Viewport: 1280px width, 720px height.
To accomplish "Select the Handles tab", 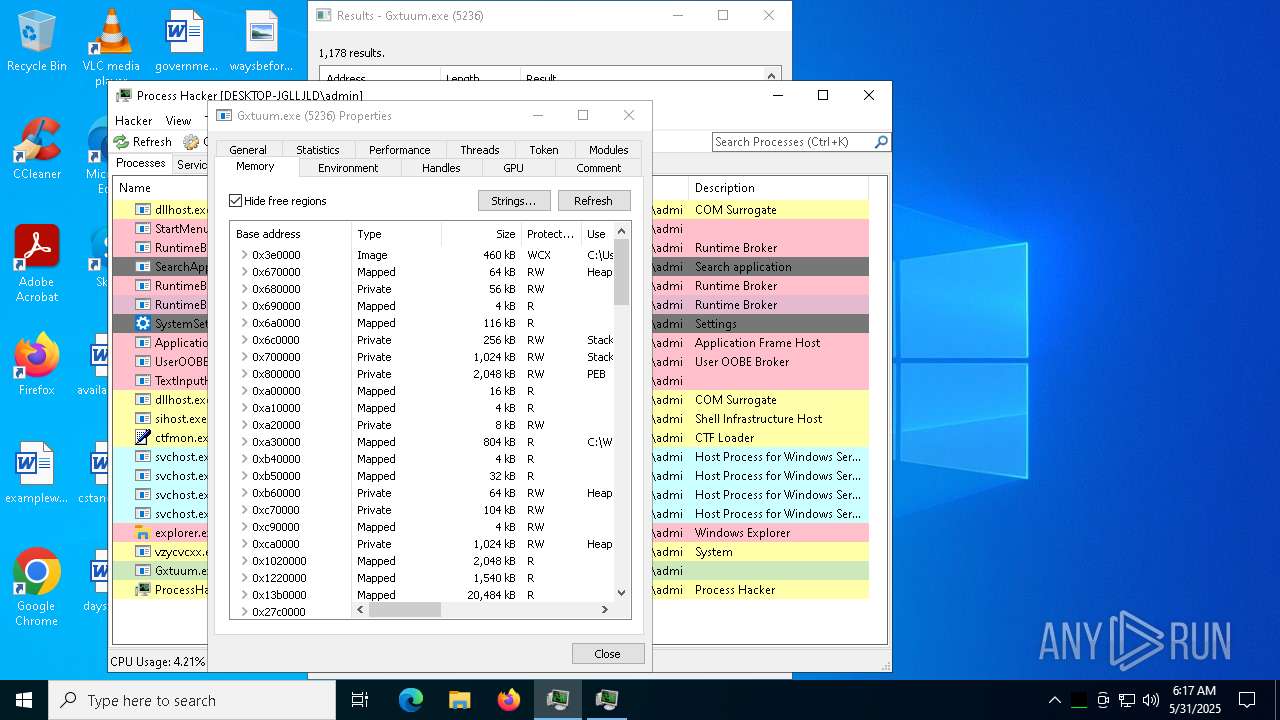I will pyautogui.click(x=441, y=168).
